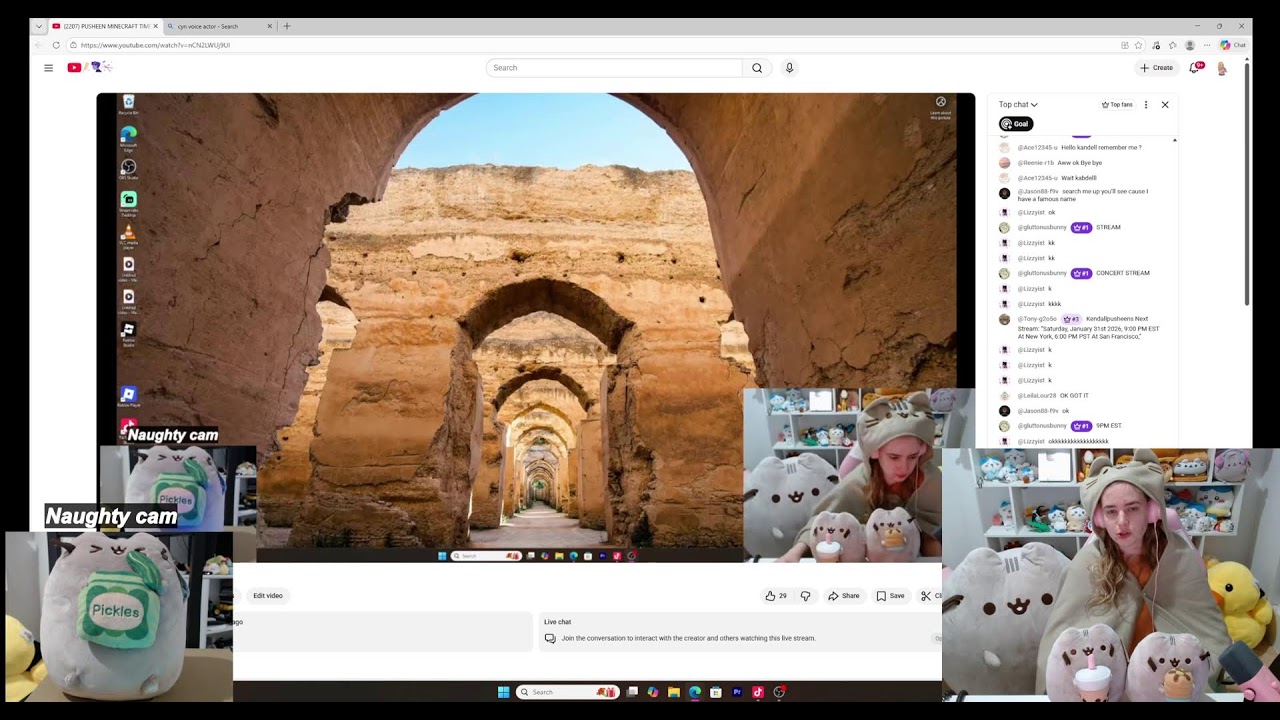Reload the page in the browser
Viewport: 1280px width, 720px height.
tap(56, 45)
